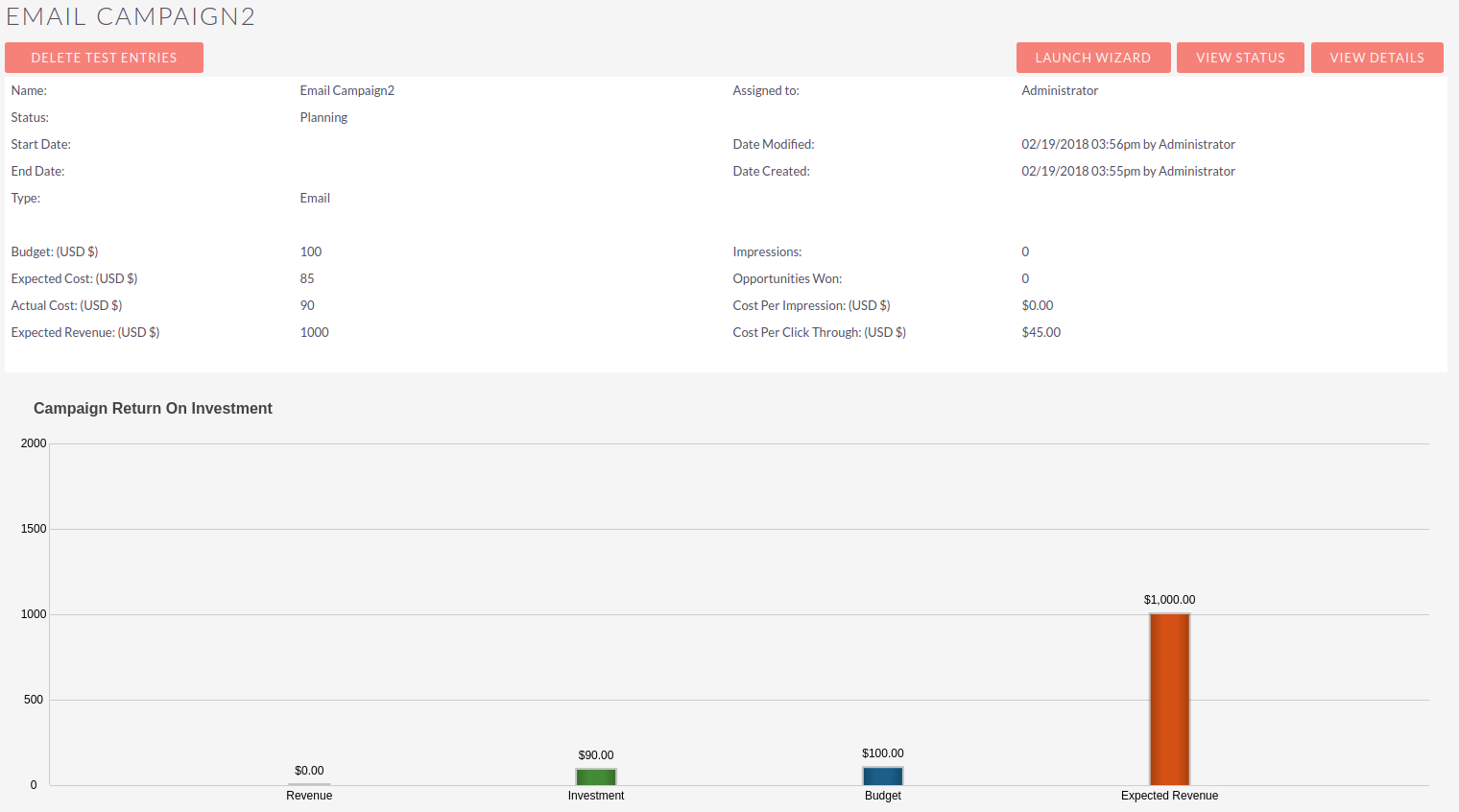
Task: Click the Actual Cost value 90
Action: 307,305
